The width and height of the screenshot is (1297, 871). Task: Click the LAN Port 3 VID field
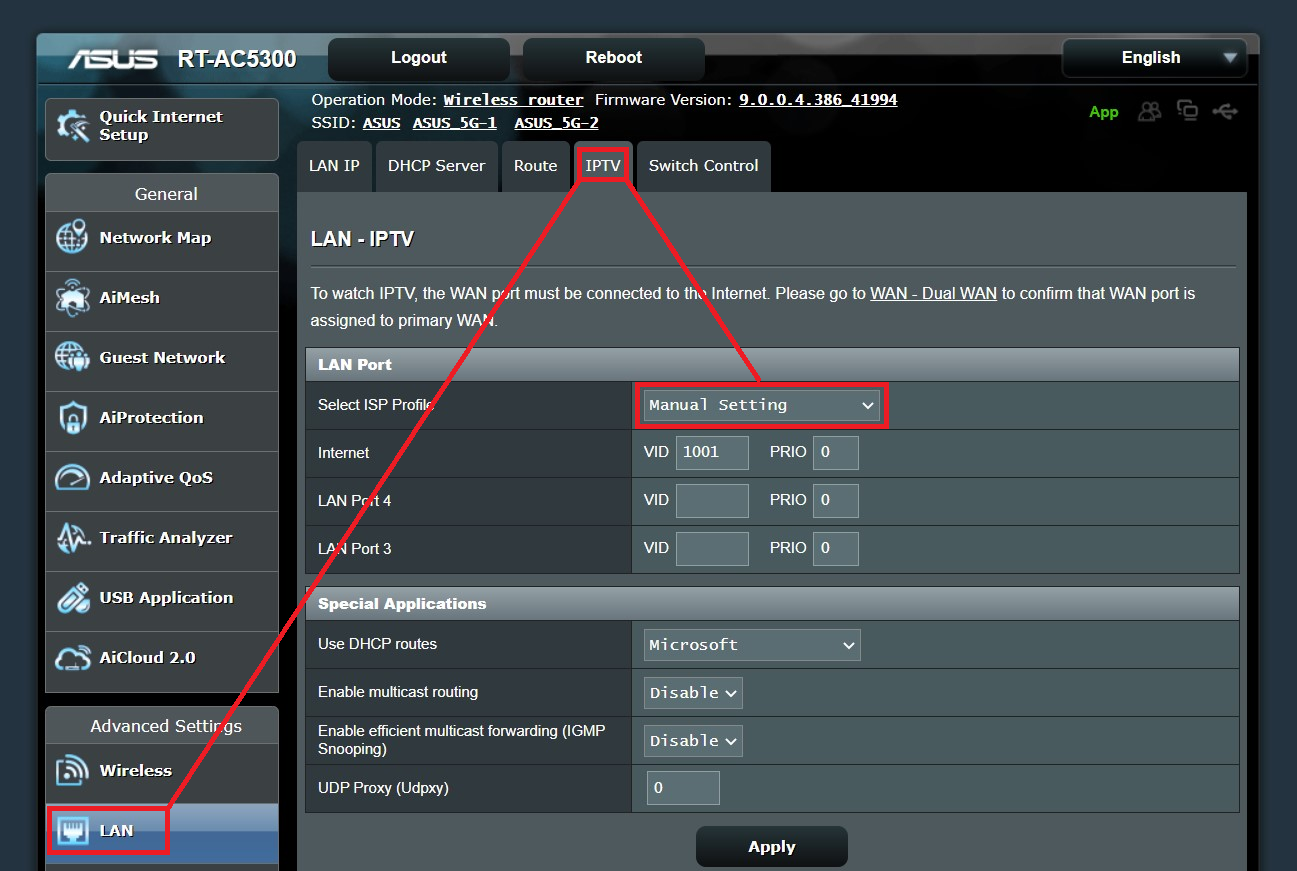712,548
